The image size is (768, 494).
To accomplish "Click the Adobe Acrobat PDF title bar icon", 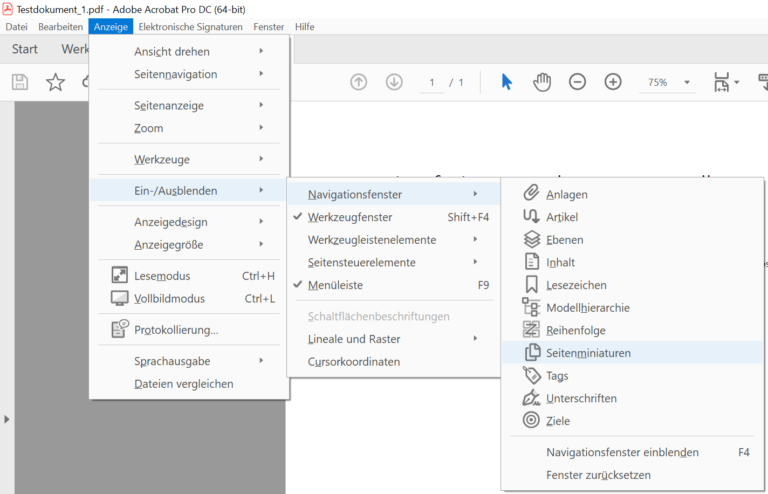I will (x=7, y=8).
